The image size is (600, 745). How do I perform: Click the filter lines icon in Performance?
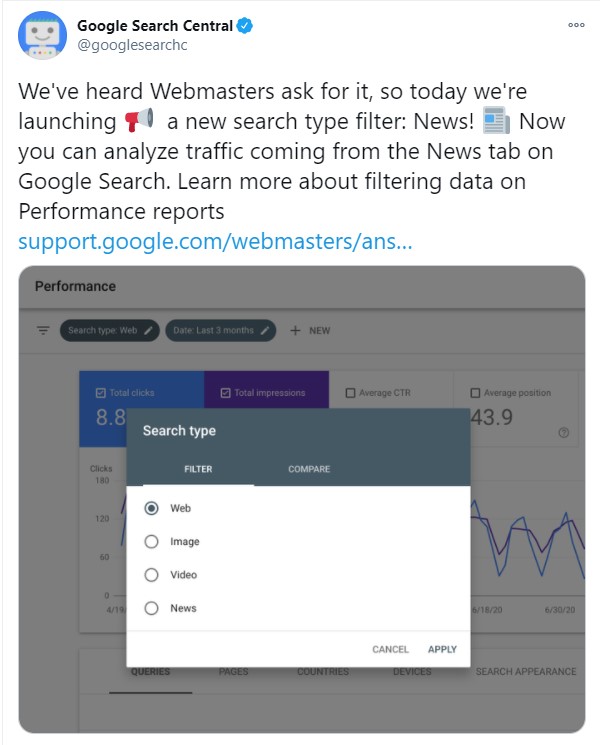pyautogui.click(x=43, y=330)
